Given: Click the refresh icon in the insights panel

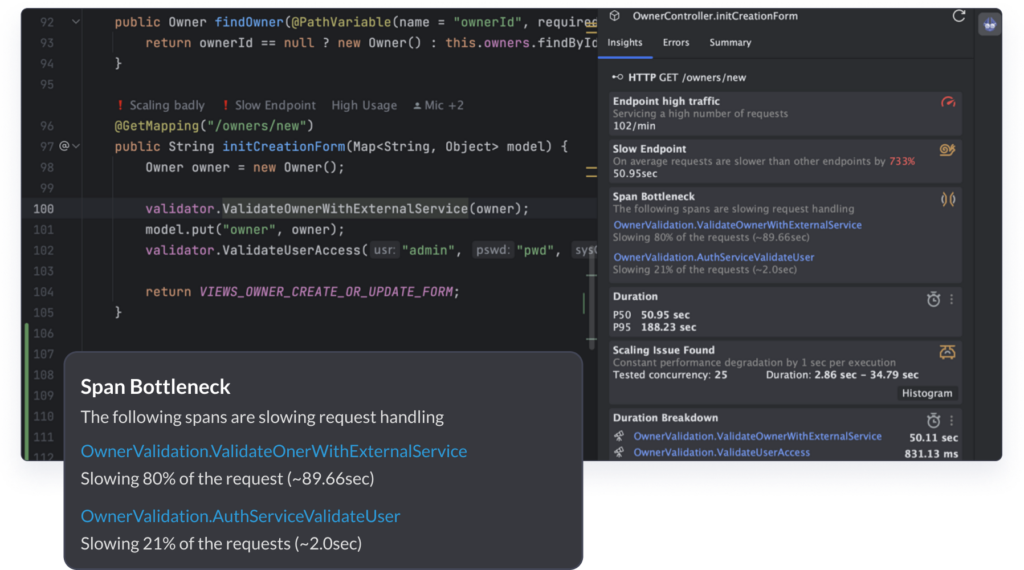Looking at the screenshot, I should [x=959, y=16].
